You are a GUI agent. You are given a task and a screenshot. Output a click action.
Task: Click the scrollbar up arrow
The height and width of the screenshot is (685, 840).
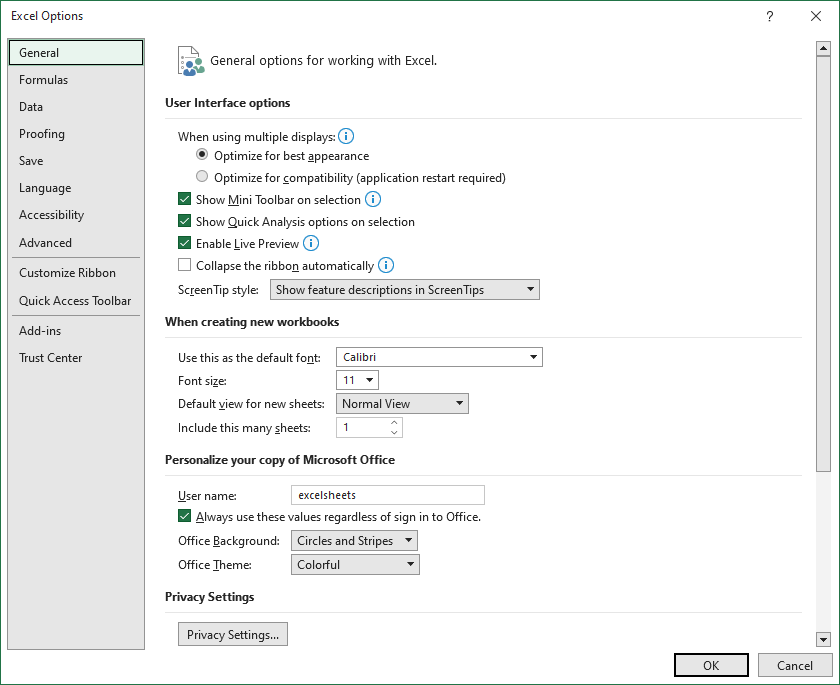[x=823, y=48]
